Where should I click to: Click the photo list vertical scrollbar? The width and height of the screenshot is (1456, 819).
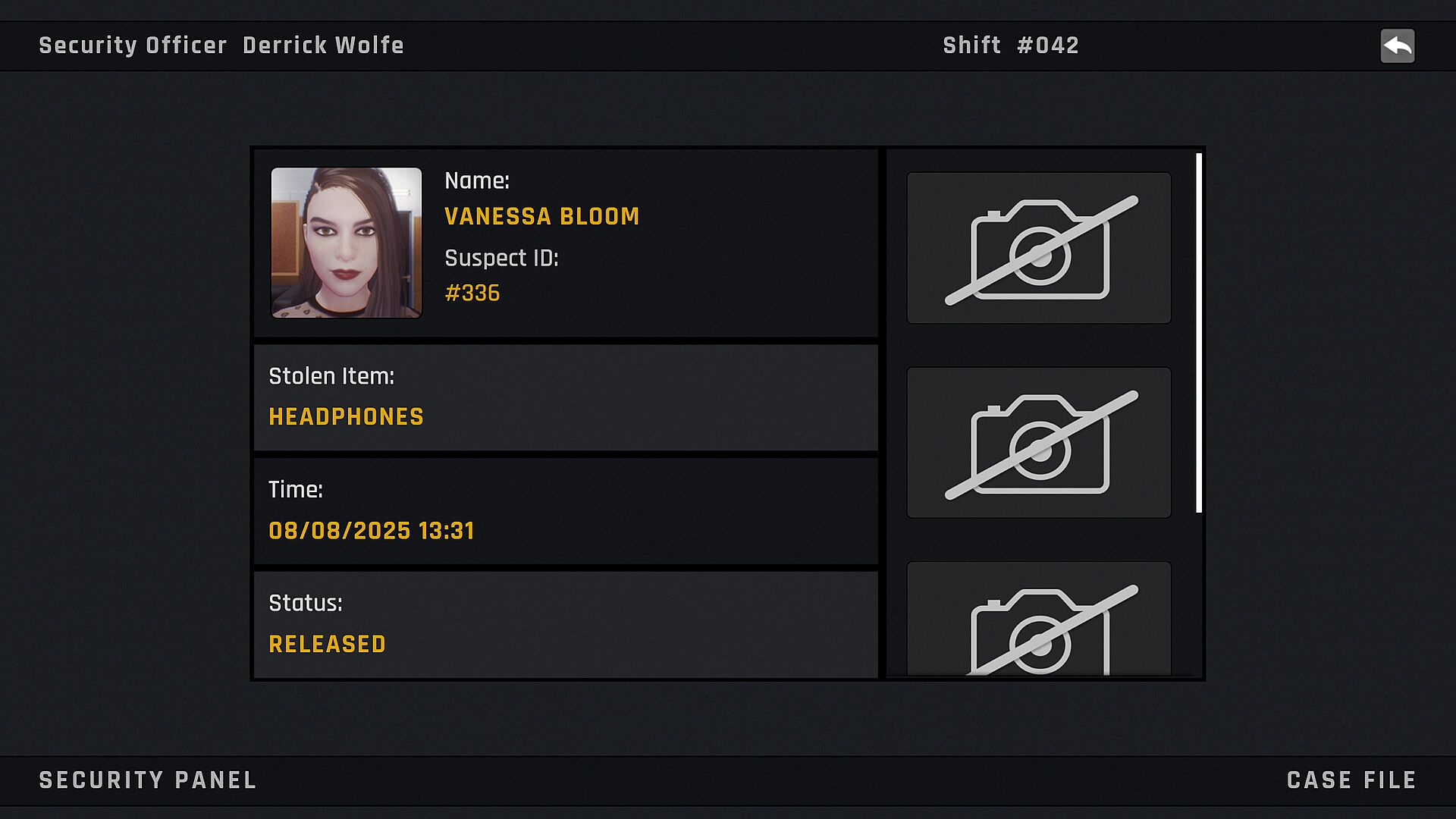point(1199,334)
